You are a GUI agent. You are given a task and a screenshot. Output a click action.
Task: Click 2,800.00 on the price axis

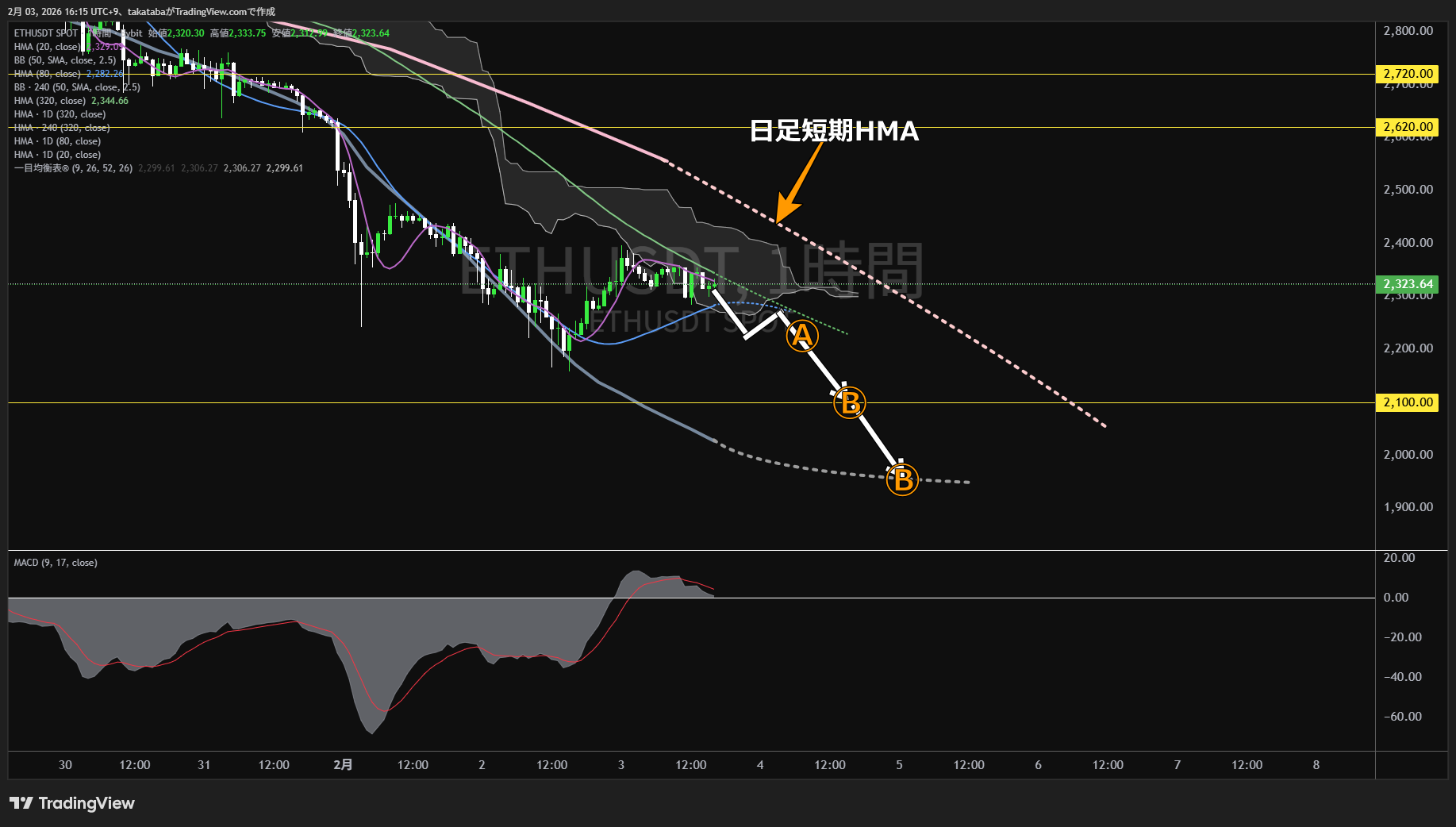1408,31
